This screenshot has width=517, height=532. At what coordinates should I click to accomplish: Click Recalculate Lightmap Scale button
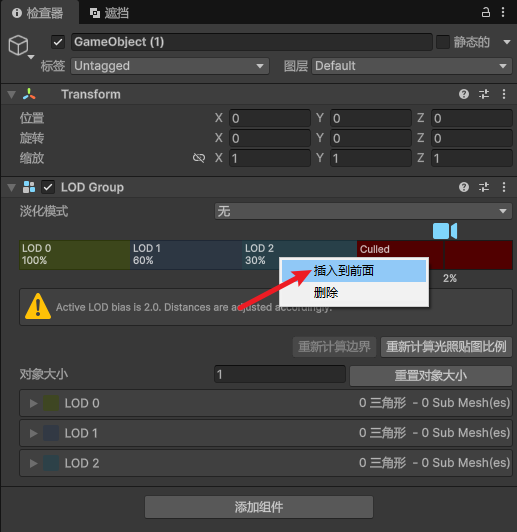click(x=446, y=347)
